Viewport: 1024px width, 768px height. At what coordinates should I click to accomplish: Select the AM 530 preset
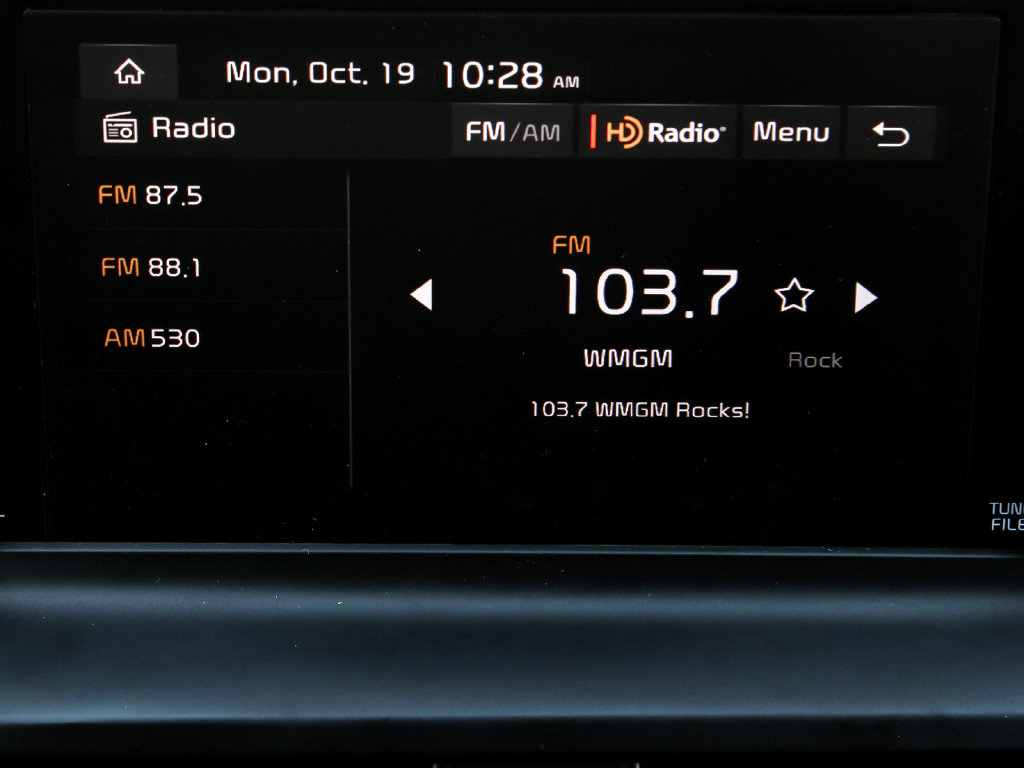[216, 338]
